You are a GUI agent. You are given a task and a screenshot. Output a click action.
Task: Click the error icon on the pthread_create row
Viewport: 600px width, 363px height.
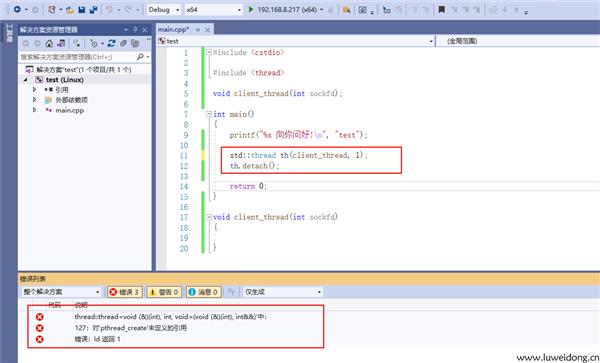(39, 328)
